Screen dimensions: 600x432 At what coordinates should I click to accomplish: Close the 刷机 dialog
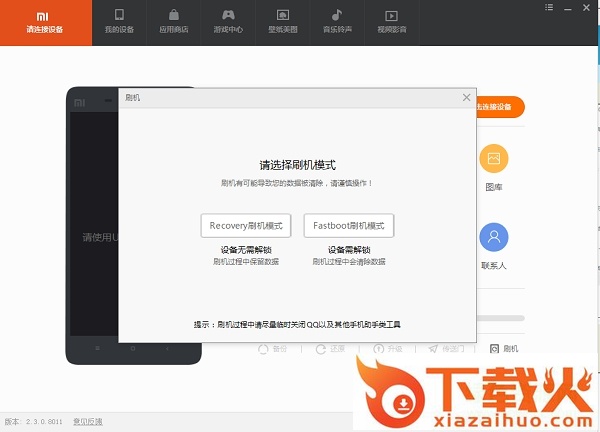(x=466, y=97)
